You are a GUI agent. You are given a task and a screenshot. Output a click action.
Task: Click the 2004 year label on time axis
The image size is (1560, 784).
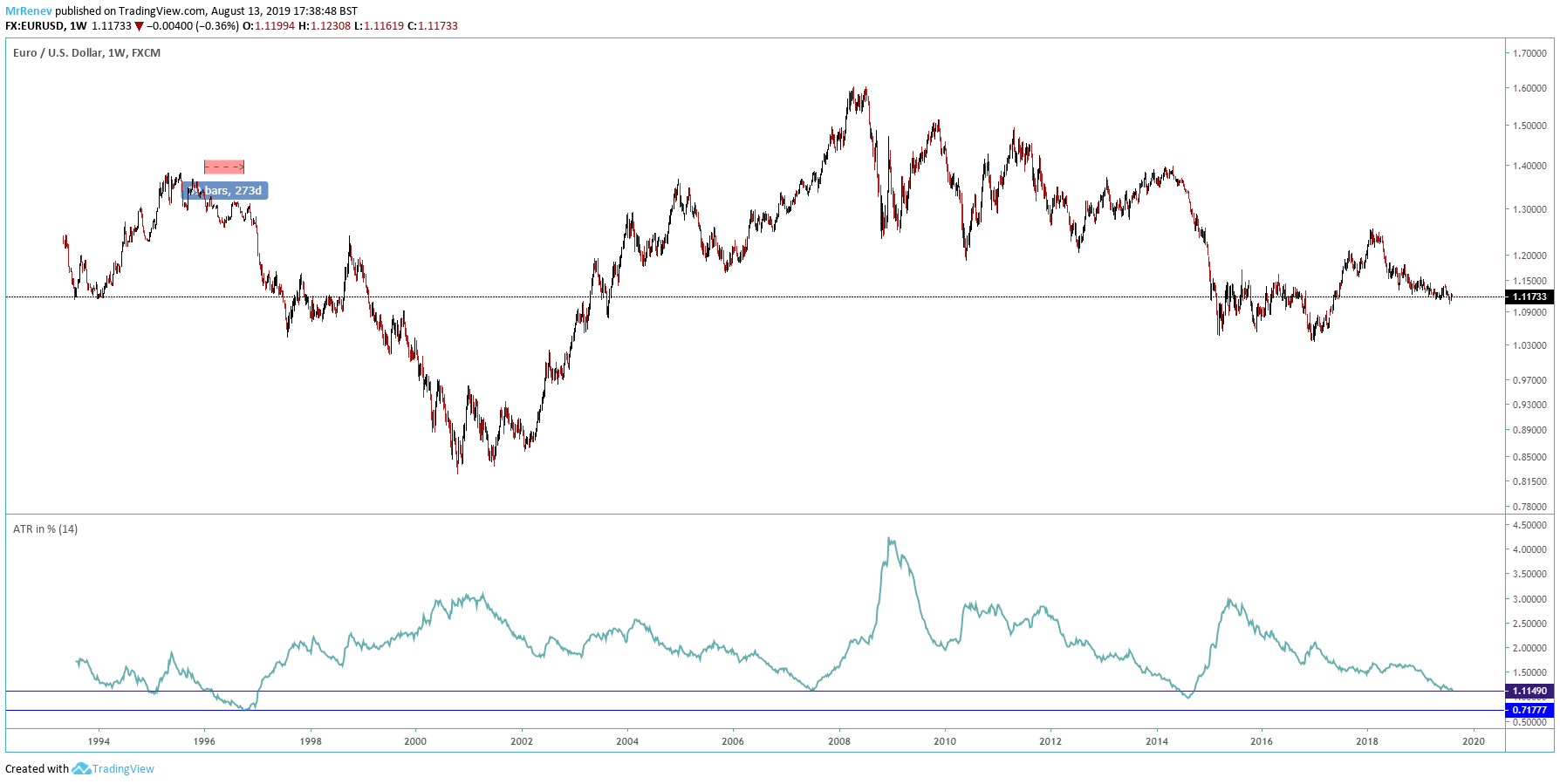627,741
